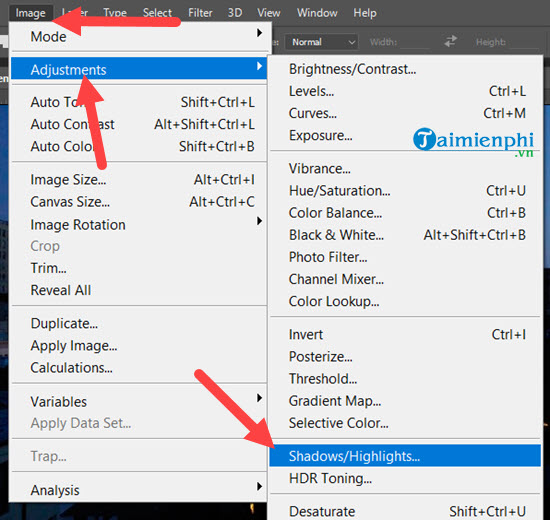Screen dimensions: 550x520
Task: Choose Calculations...
Action: (139, 368)
